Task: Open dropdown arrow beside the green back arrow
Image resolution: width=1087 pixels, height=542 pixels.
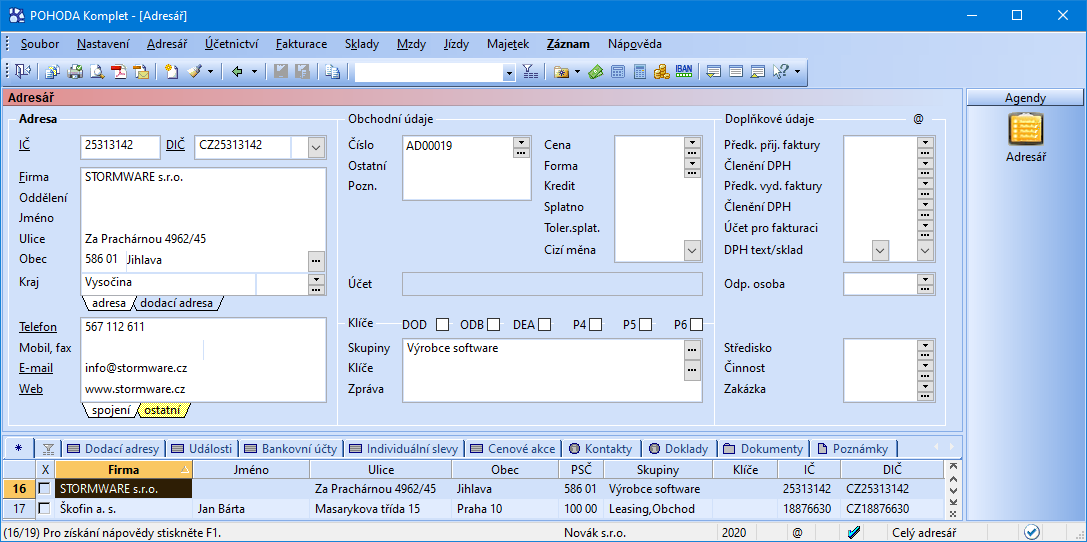Action: click(x=254, y=71)
